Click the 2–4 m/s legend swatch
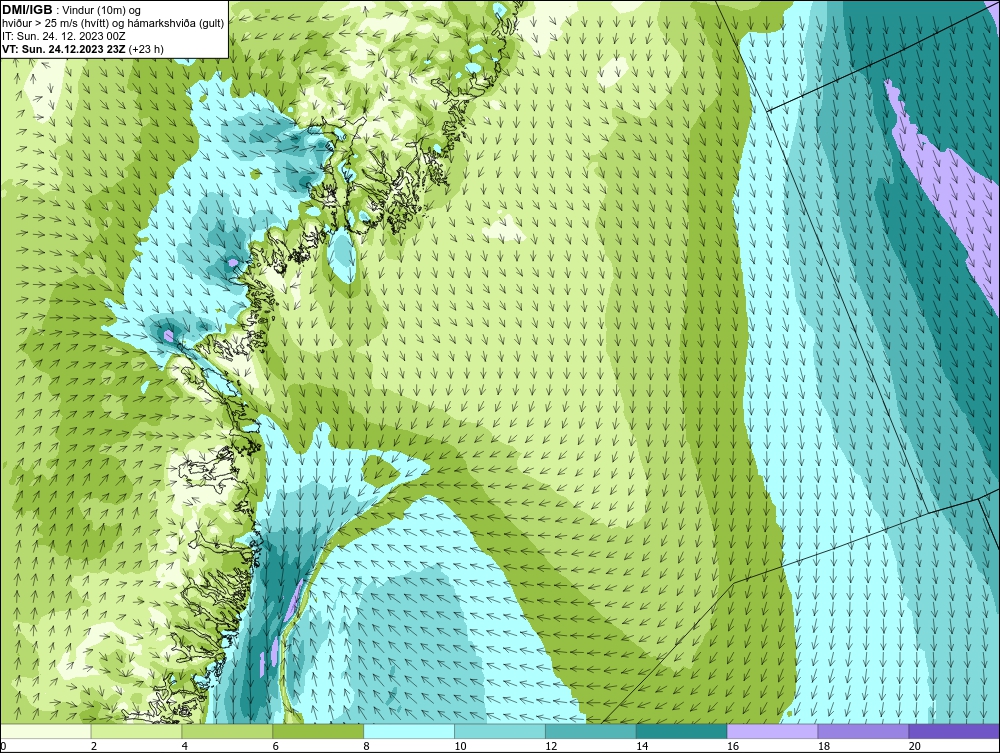 pos(136,731)
